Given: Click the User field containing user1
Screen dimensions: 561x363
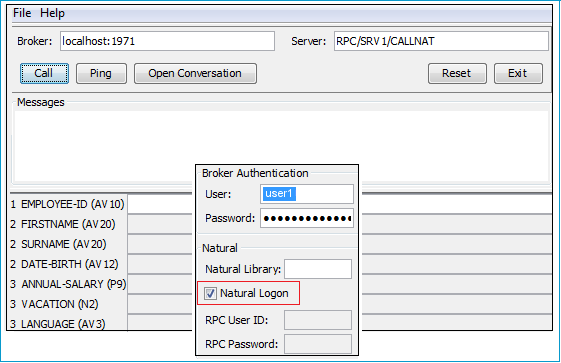Looking at the screenshot, I should tap(307, 194).
